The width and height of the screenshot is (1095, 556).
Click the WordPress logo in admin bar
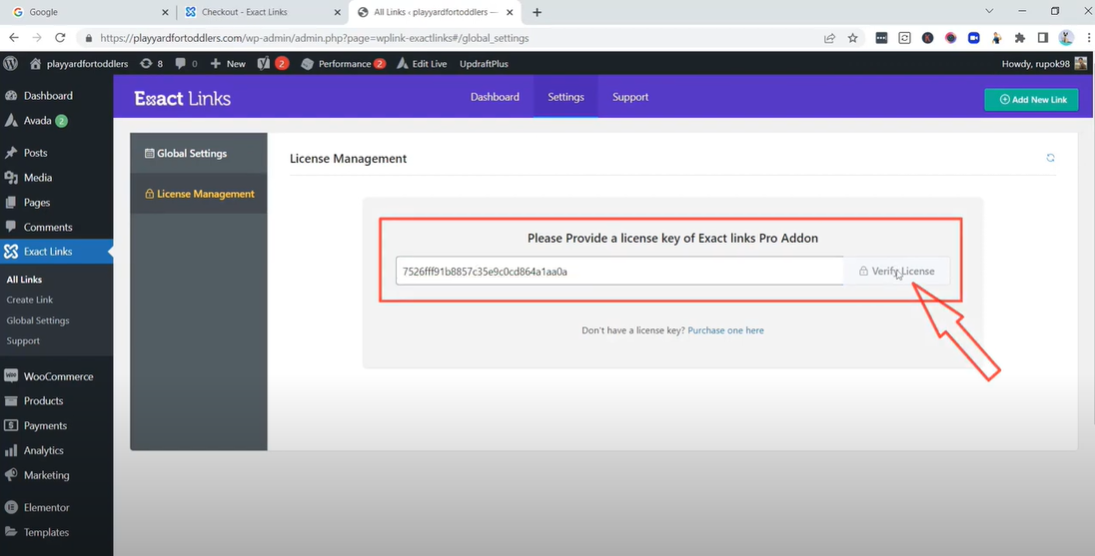point(10,64)
